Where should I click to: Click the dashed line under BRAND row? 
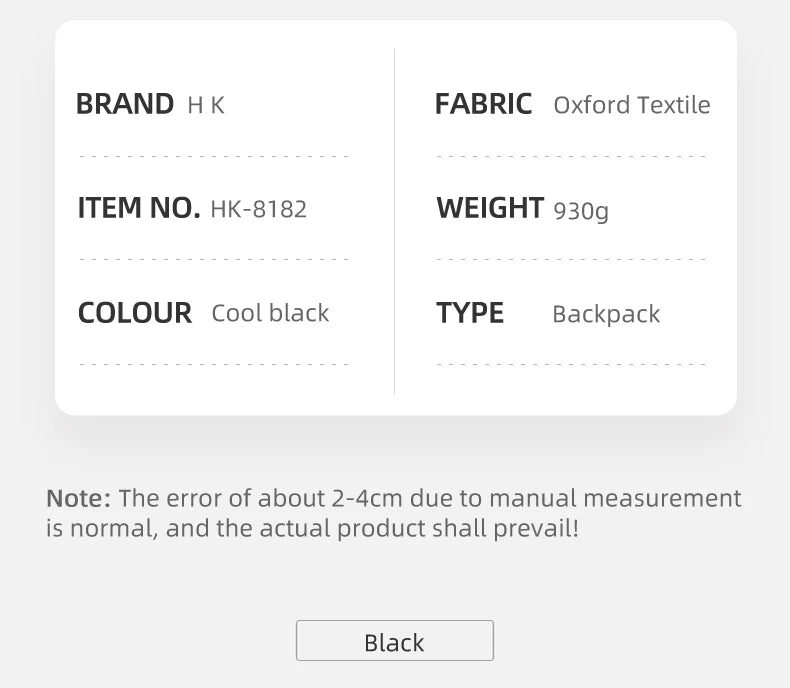[214, 157]
